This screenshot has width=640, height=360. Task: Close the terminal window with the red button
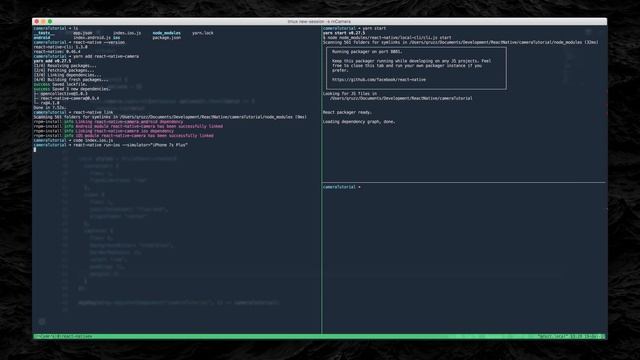36,21
